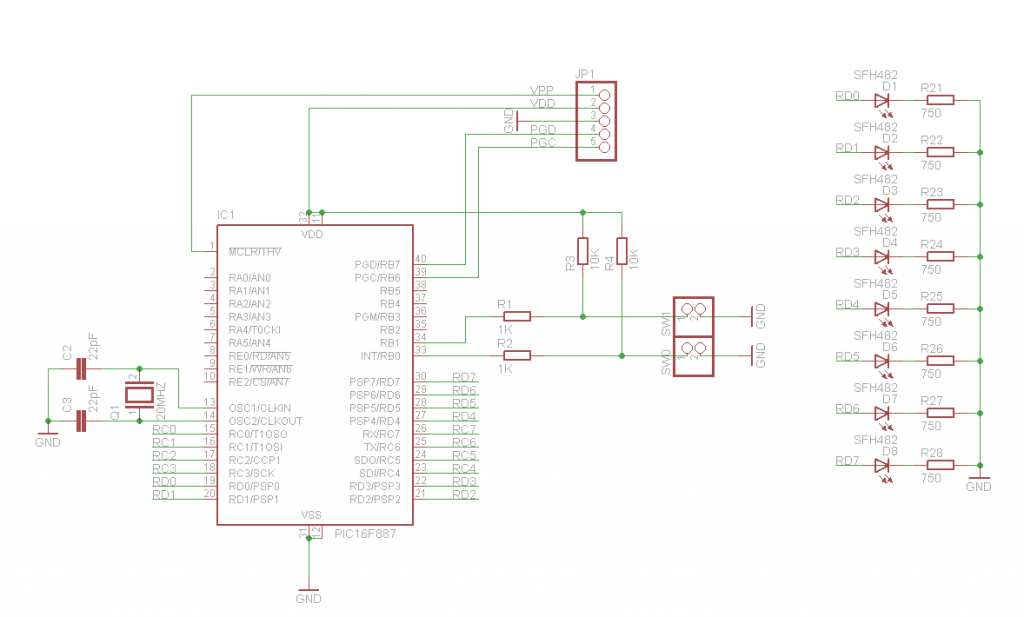The height and width of the screenshot is (617, 1024).
Task: Click PGD/RB7 pin name
Action: 377,264
